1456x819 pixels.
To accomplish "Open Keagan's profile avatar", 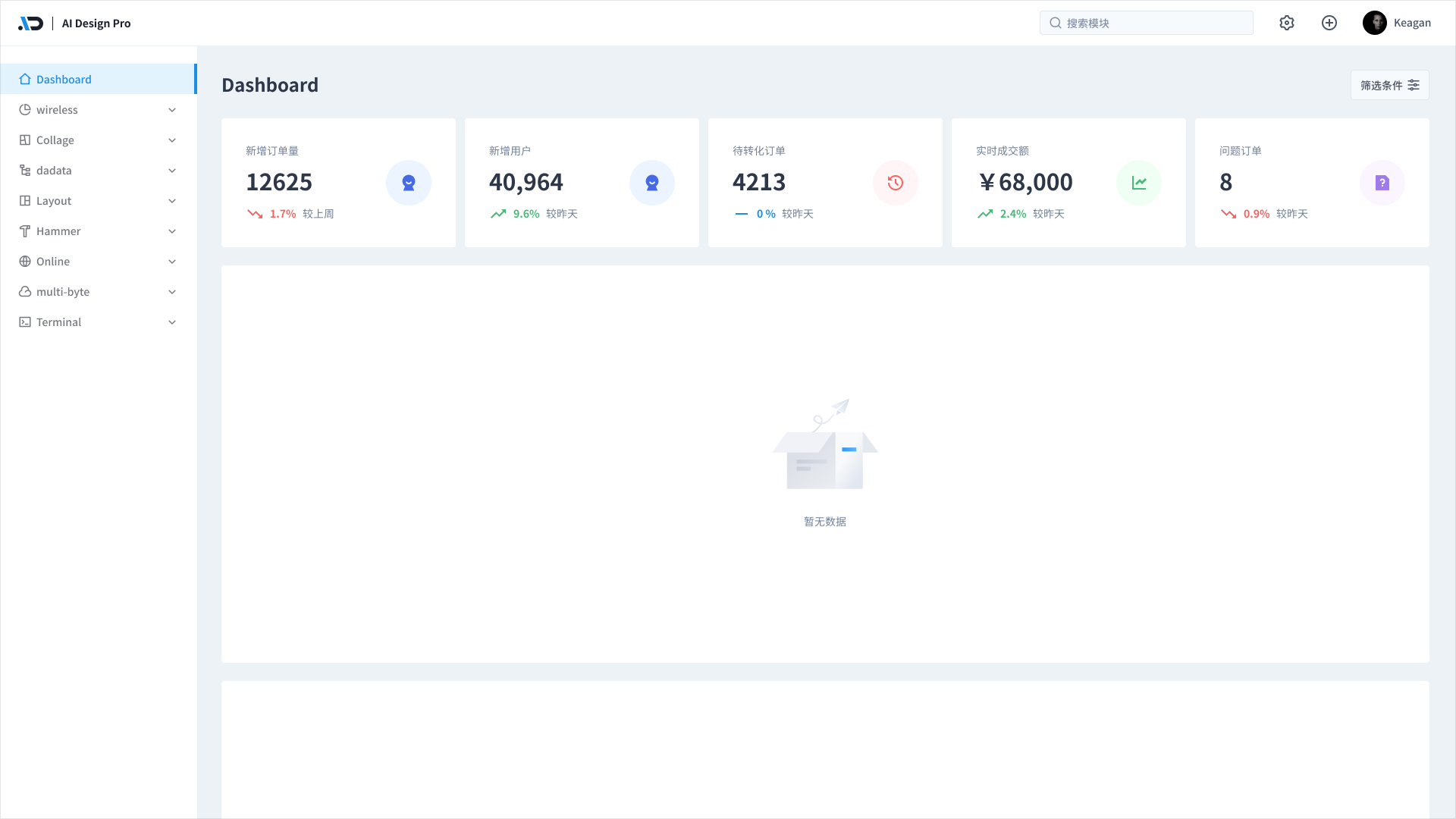I will click(1375, 23).
